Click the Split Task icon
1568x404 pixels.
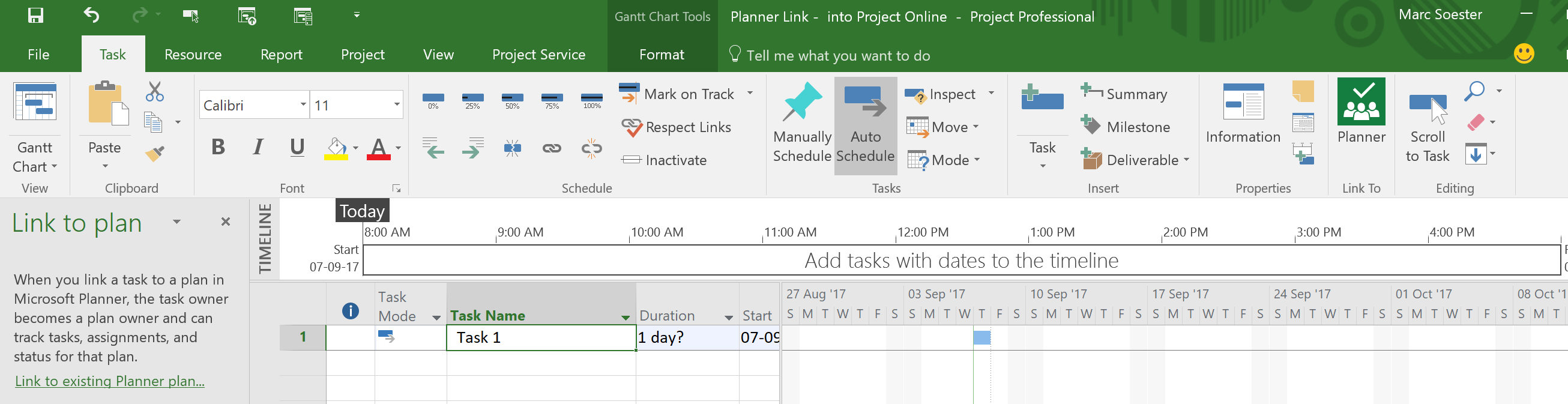point(513,148)
